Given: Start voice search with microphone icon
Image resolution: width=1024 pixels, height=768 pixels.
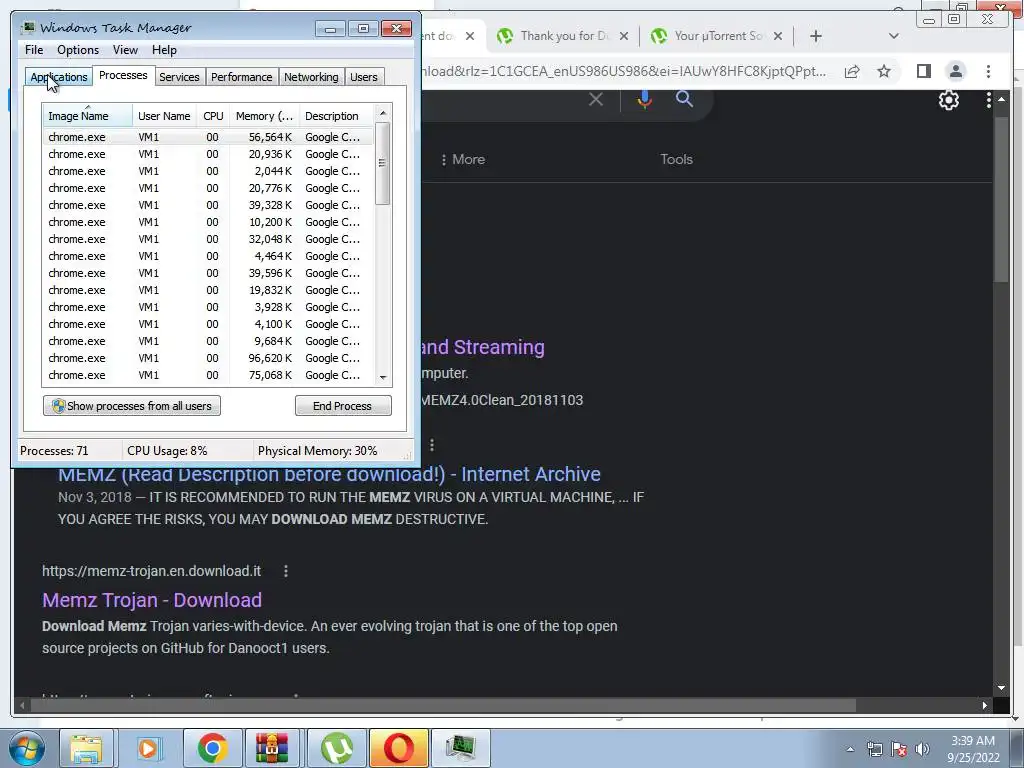Looking at the screenshot, I should [x=645, y=99].
